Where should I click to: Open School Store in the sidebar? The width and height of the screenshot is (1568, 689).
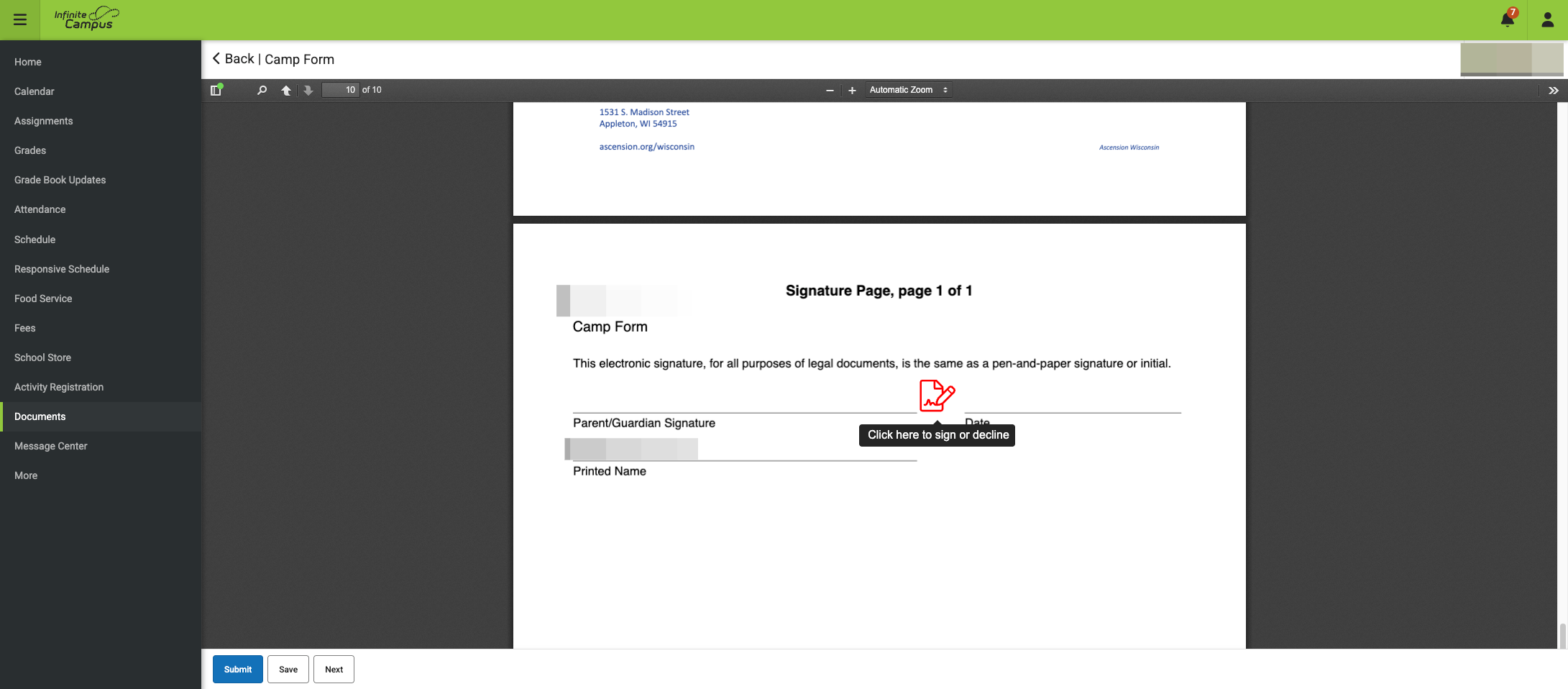101,357
